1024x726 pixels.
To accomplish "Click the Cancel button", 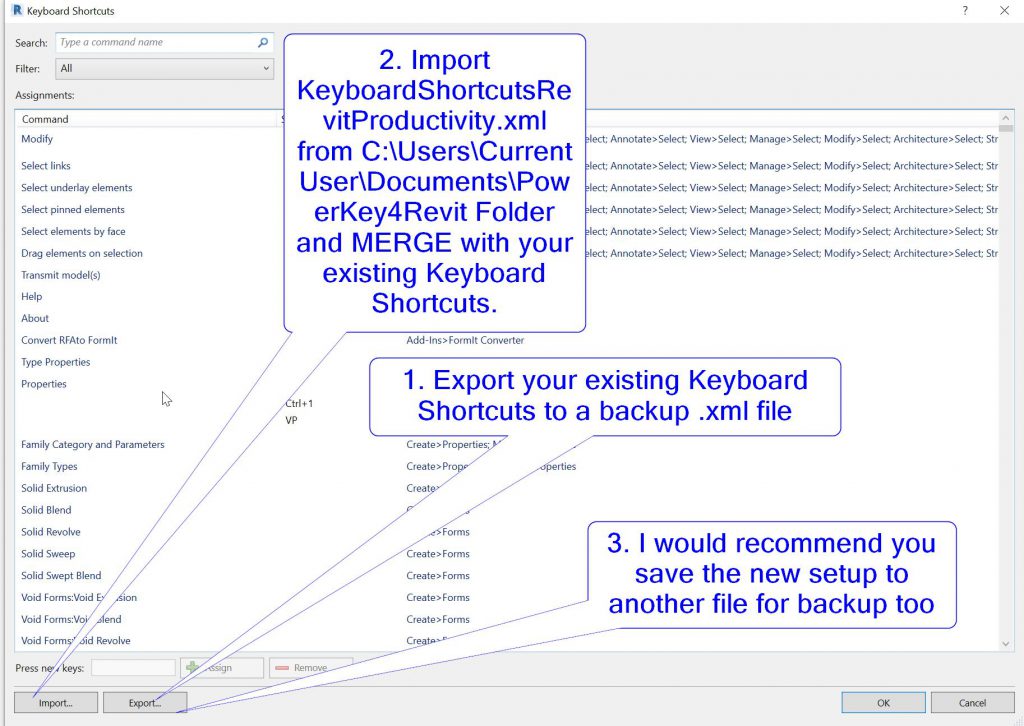I will point(972,703).
